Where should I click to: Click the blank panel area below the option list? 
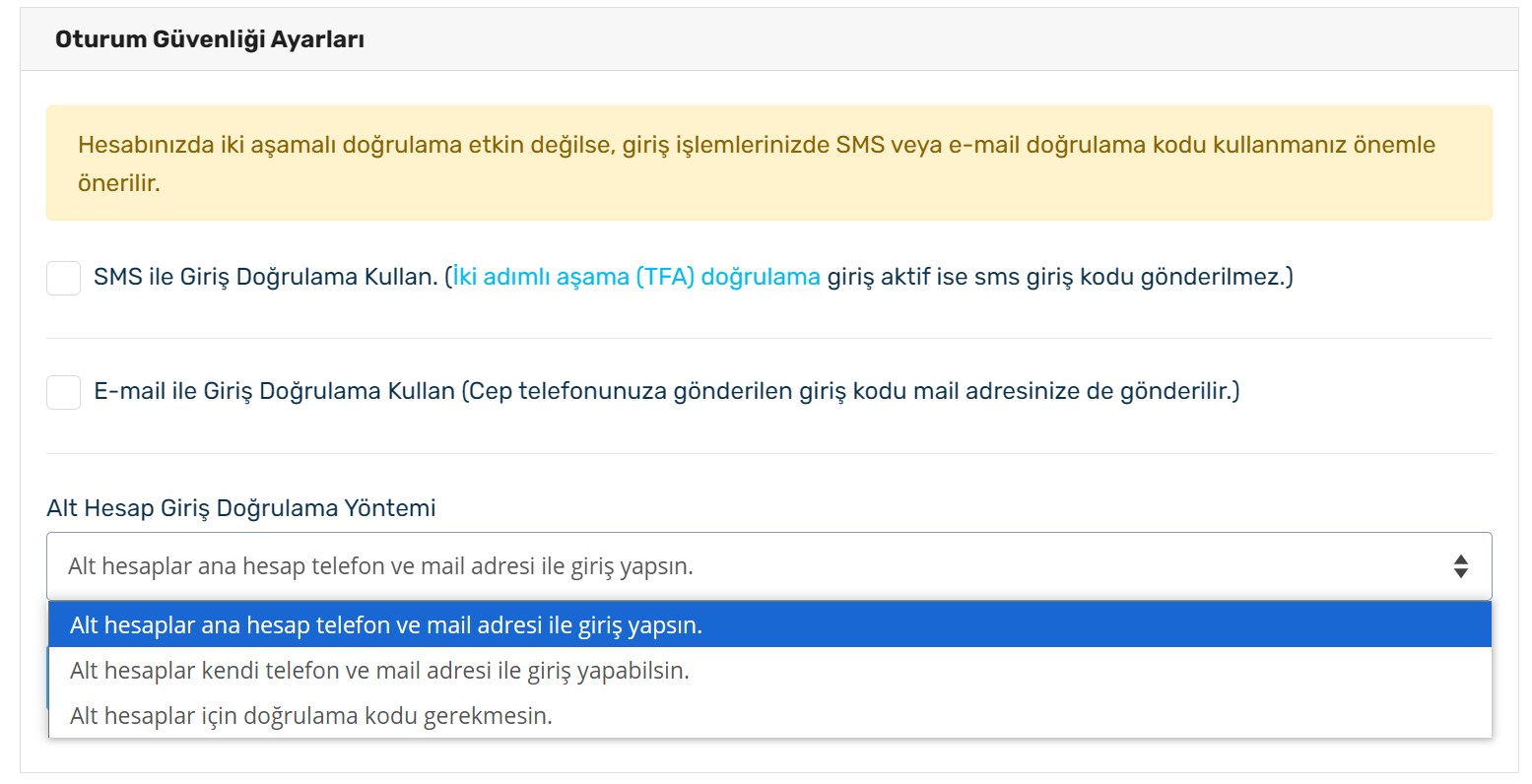[x=768, y=755]
